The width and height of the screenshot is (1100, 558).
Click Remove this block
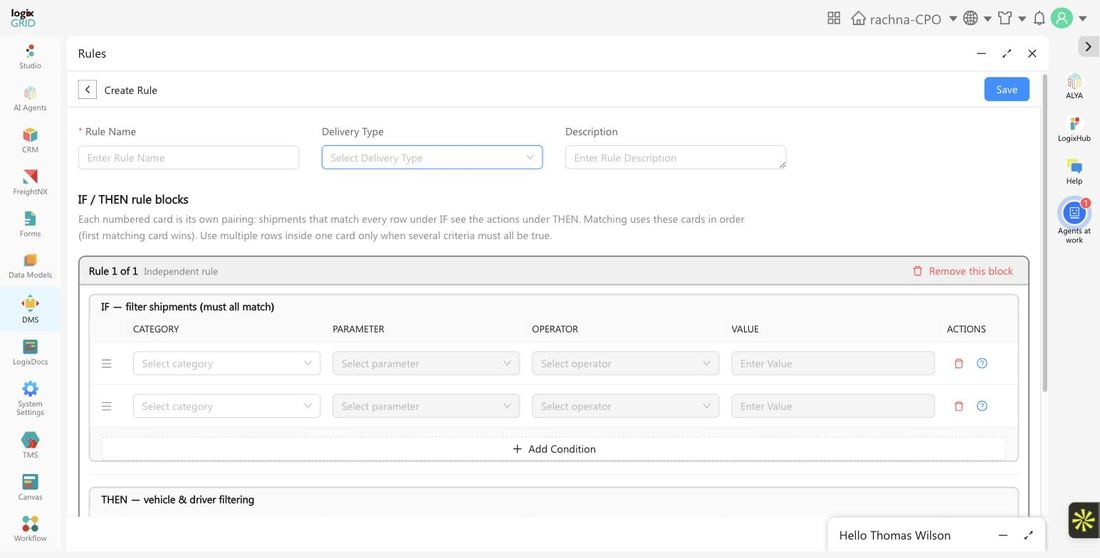pos(962,271)
